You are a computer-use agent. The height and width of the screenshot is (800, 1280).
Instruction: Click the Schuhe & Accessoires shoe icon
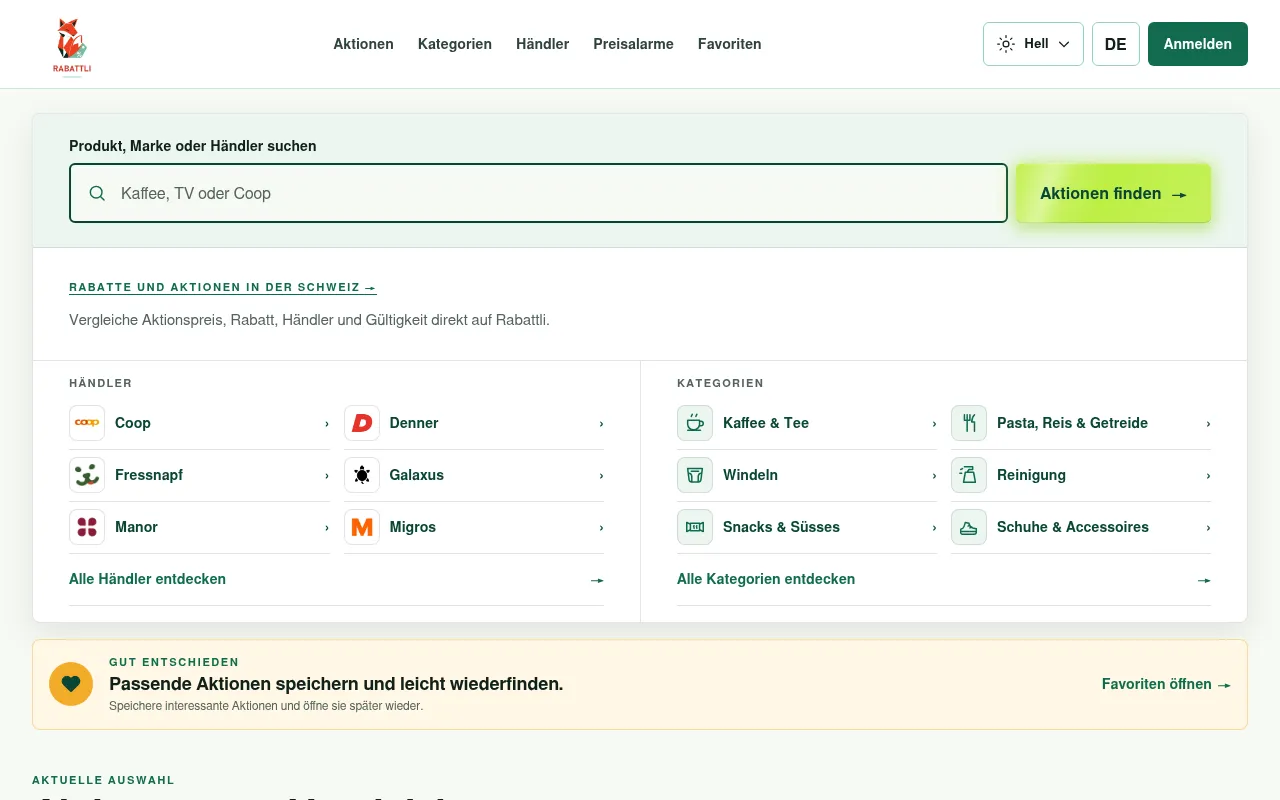coord(969,527)
